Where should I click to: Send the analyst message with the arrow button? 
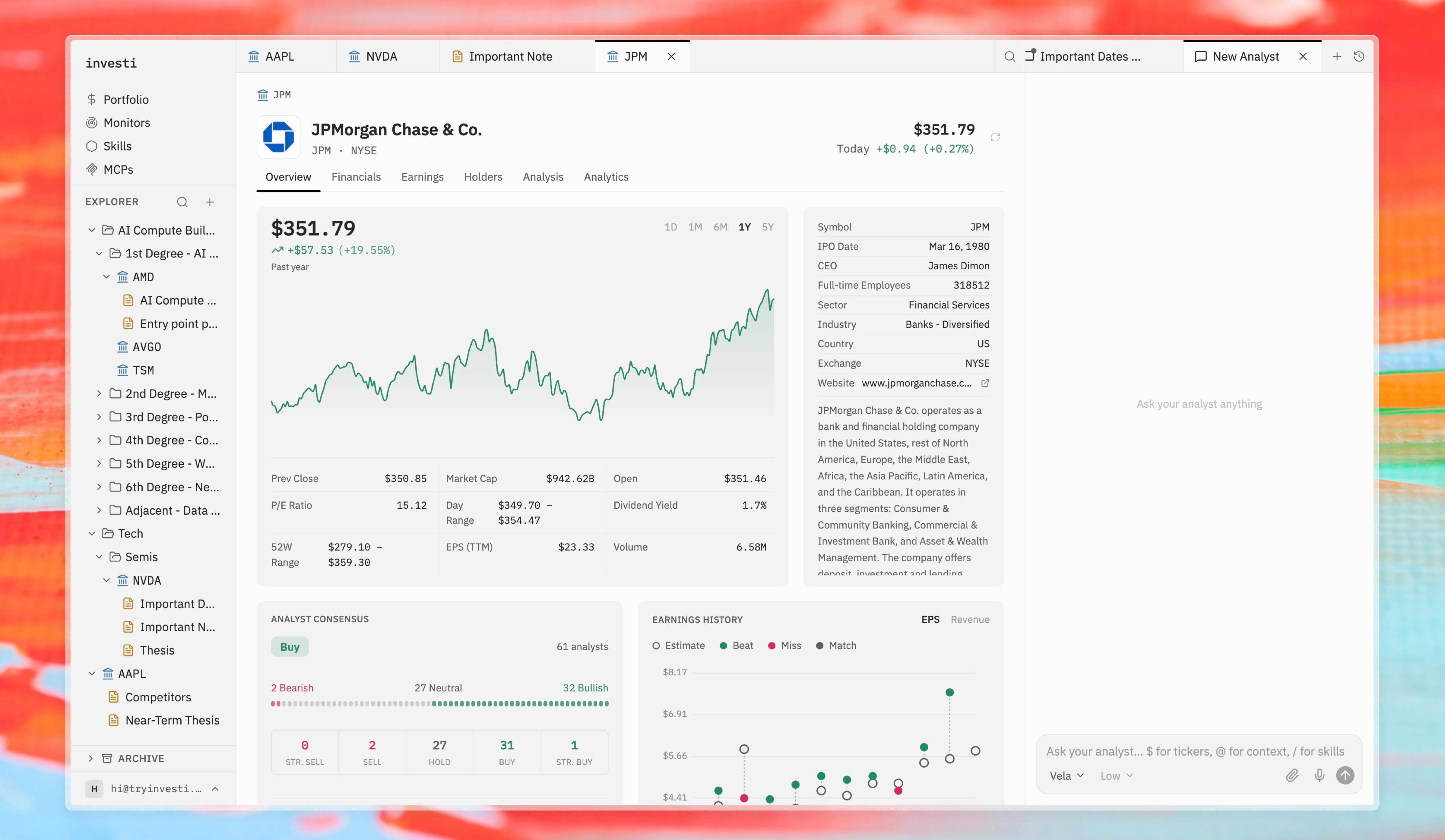coord(1345,775)
